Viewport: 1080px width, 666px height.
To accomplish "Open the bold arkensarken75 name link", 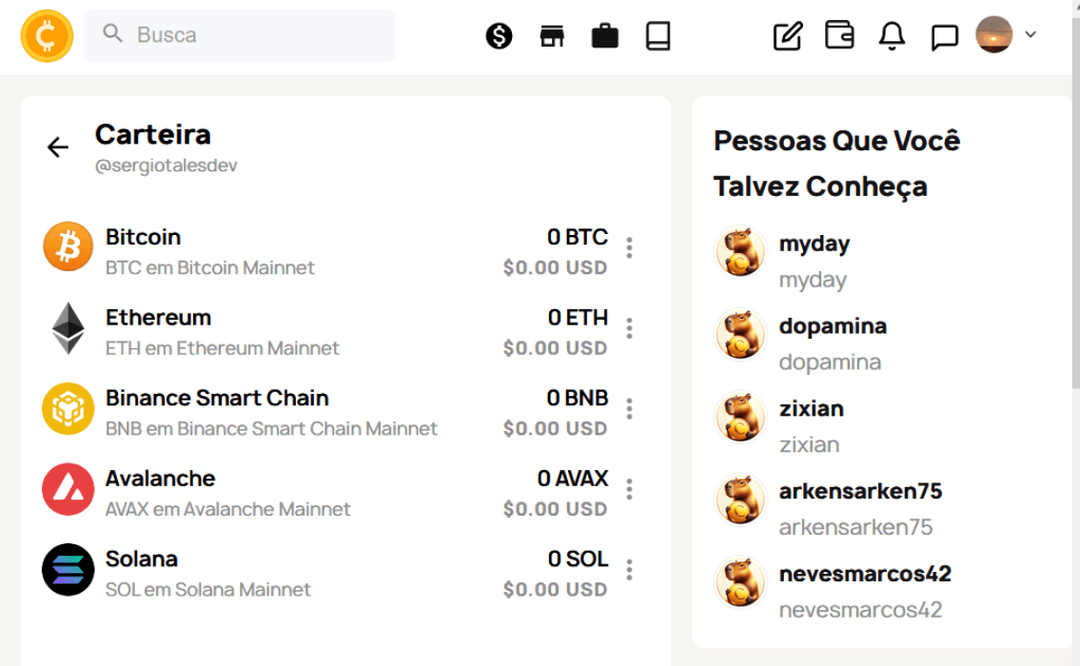I will [x=860, y=491].
